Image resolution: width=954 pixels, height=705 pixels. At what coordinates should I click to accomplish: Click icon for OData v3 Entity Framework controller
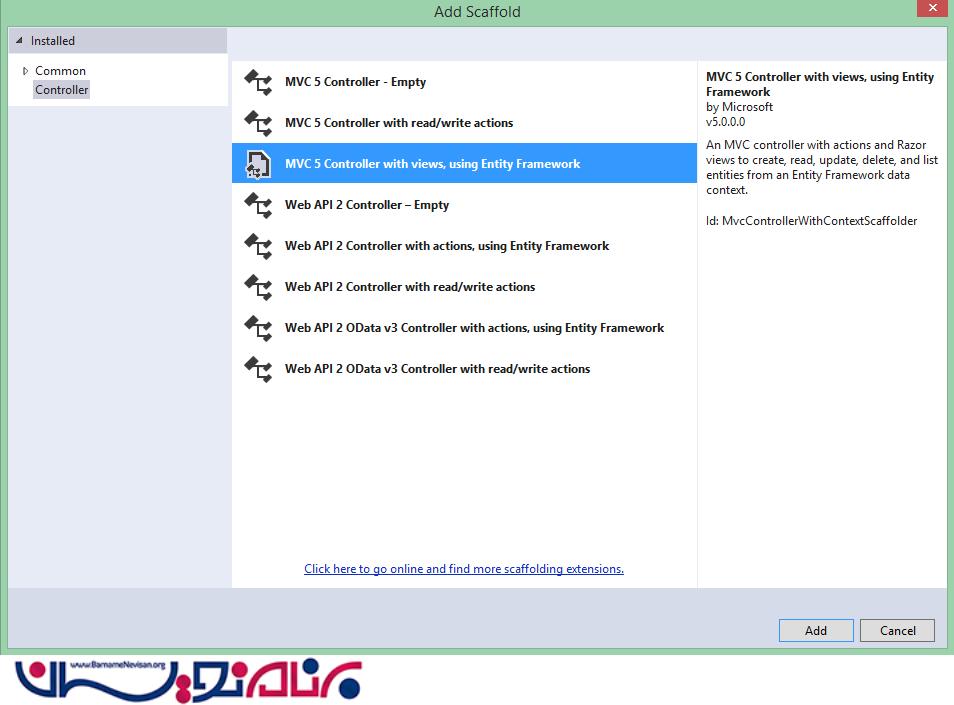(258, 328)
